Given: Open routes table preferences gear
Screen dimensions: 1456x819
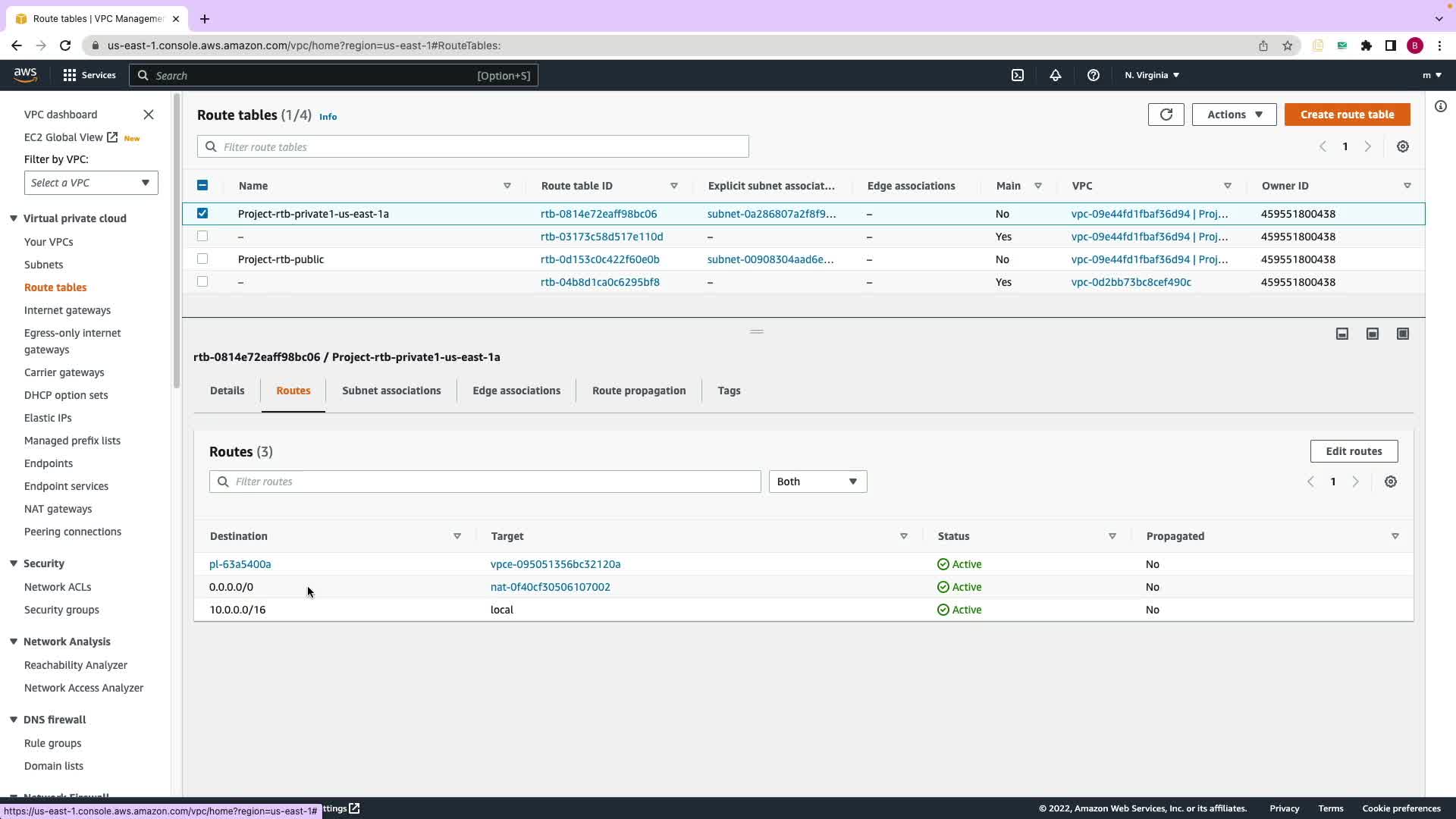Looking at the screenshot, I should (x=1390, y=482).
